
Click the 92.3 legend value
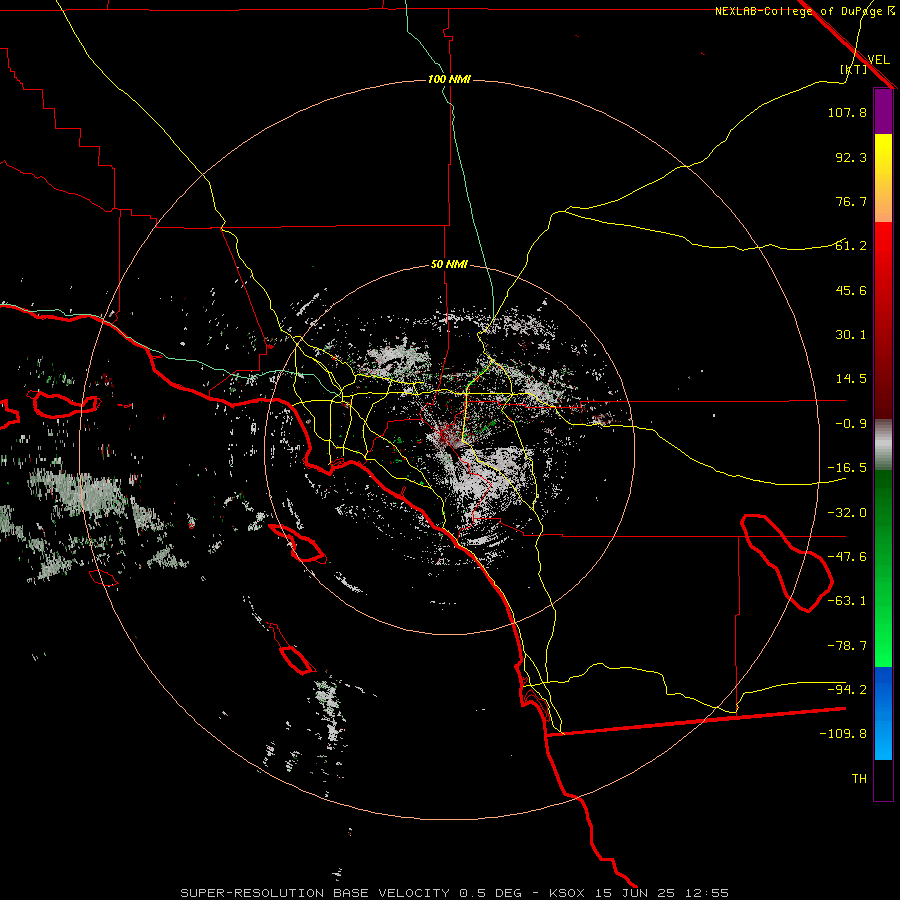tap(851, 157)
